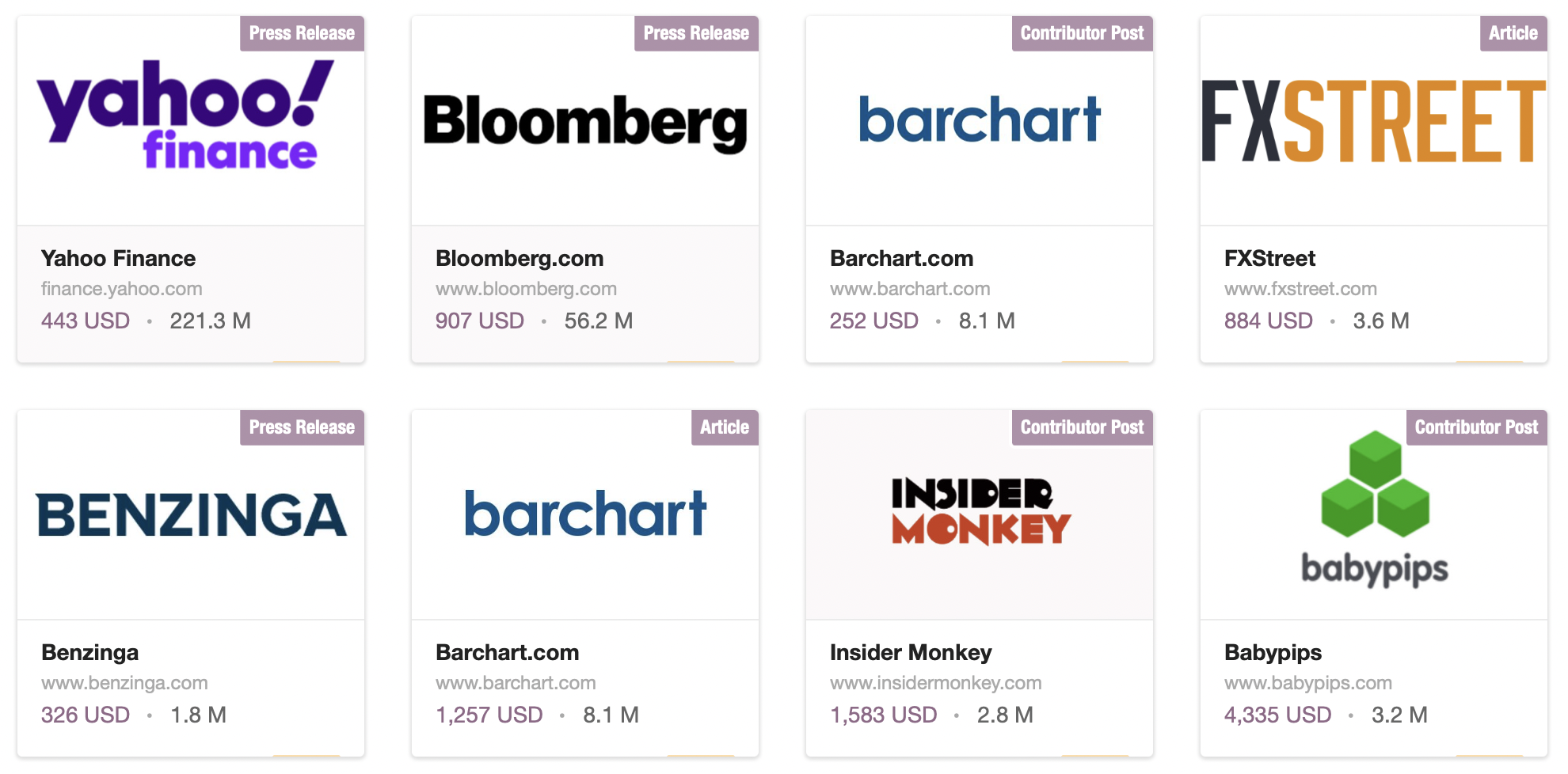Viewport: 1568px width, 774px height.
Task: Open the www.babypips.com link
Action: (1308, 683)
